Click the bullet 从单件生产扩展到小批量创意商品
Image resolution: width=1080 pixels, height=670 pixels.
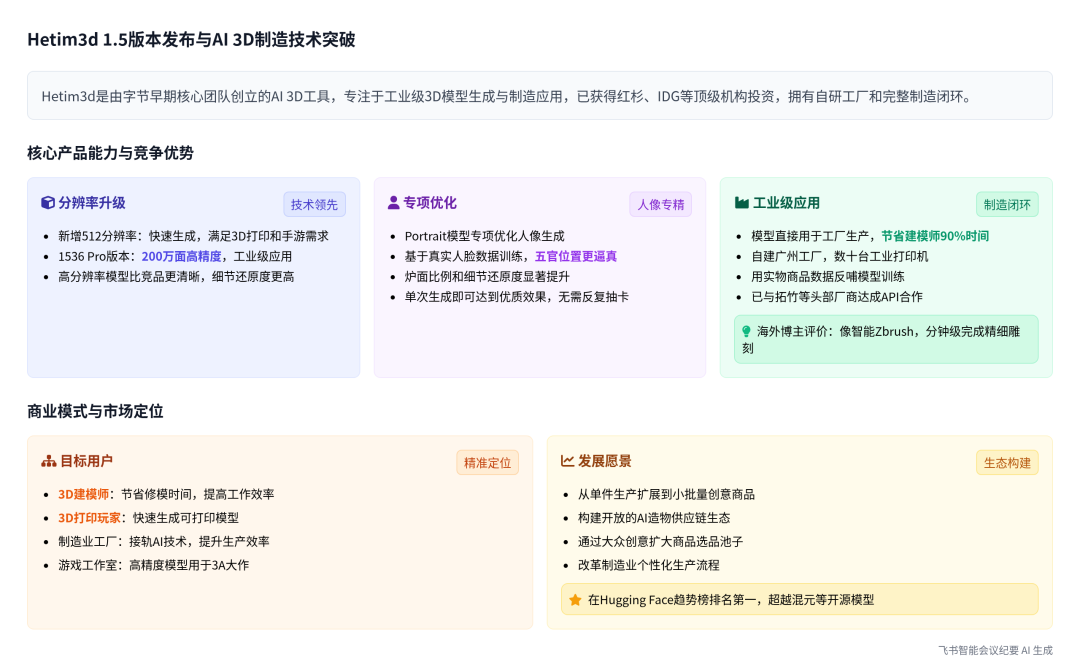point(666,494)
